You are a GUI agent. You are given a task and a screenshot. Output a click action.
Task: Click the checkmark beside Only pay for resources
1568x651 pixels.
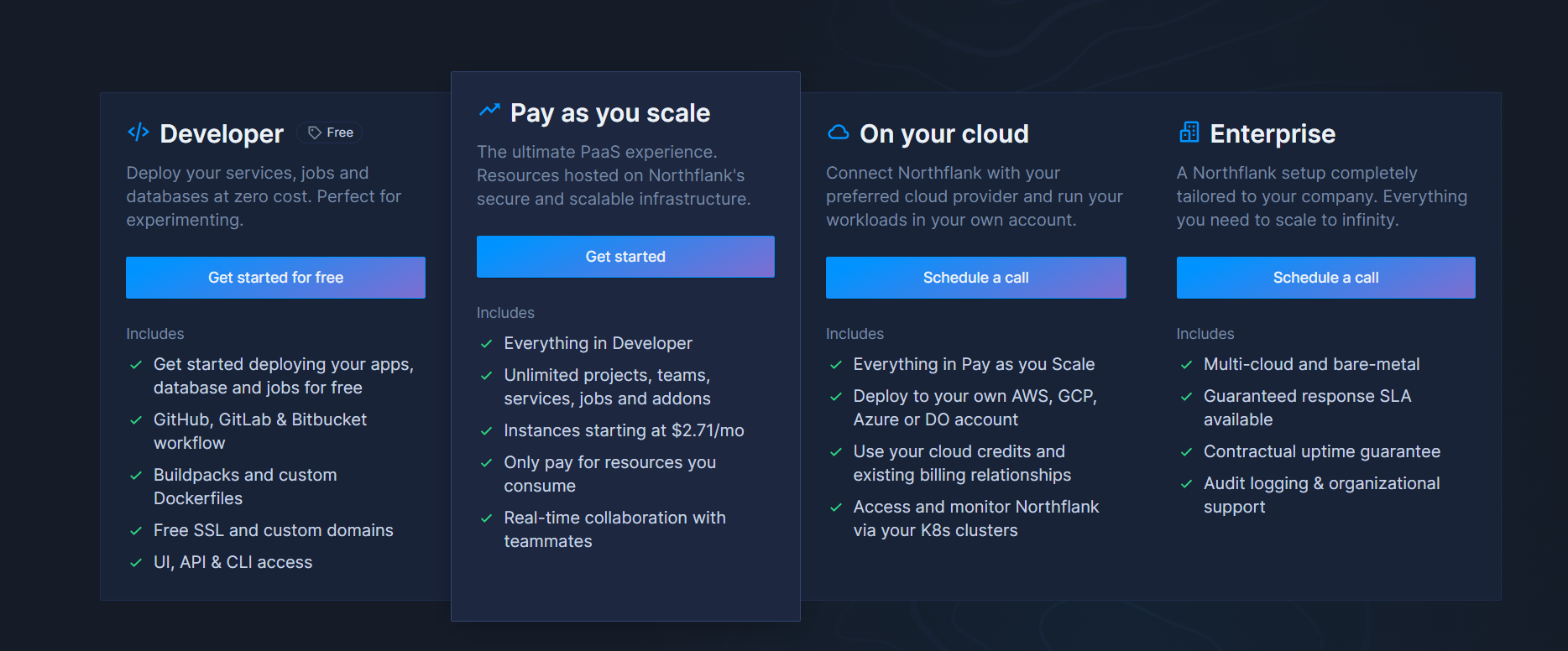(x=486, y=463)
